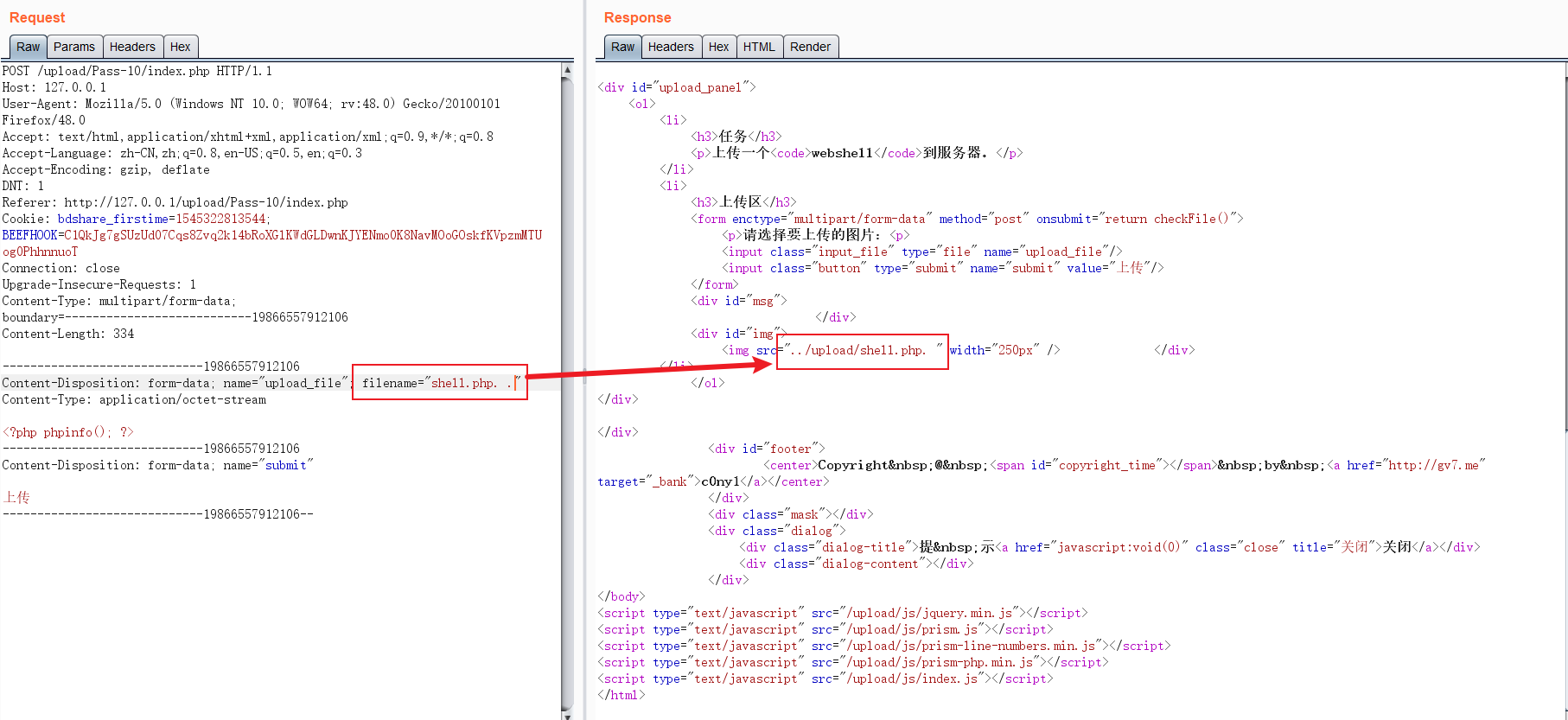Screen dimensions: 1568x720
Task: Click the div id="footer" line
Action: pos(767,449)
